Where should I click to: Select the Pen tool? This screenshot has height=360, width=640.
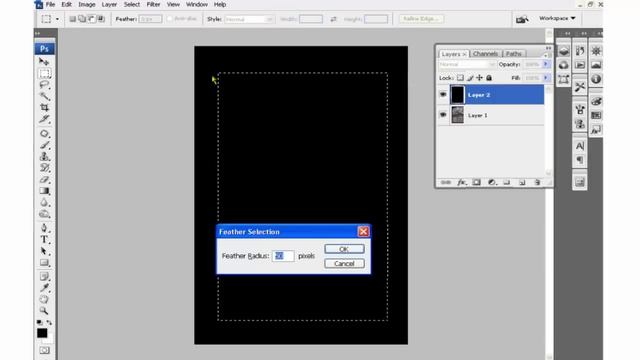pos(44,228)
